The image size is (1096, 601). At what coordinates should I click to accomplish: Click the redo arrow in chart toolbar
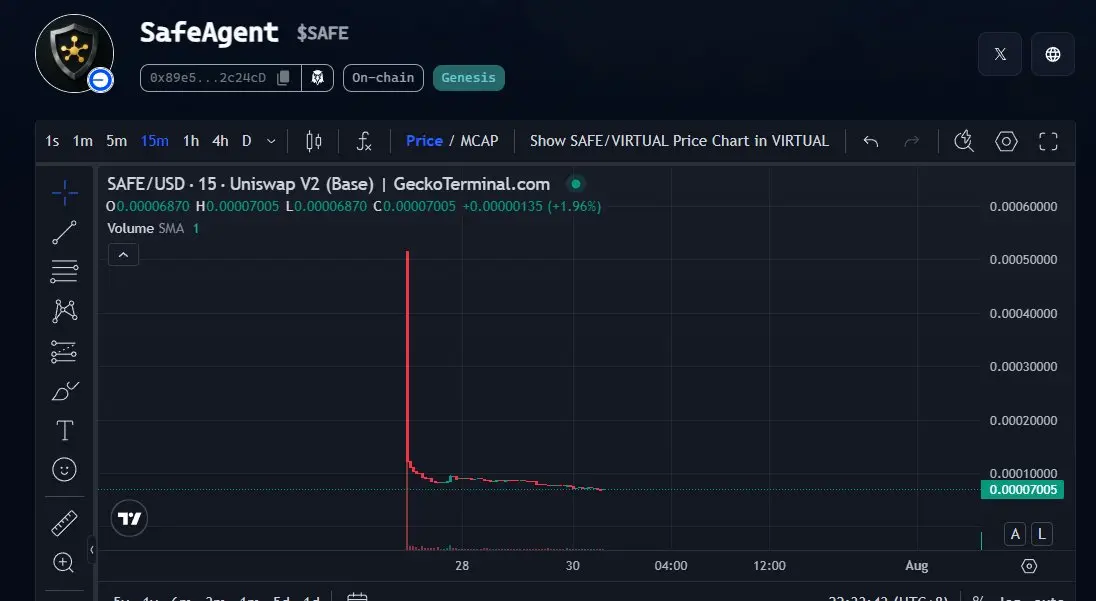click(911, 141)
